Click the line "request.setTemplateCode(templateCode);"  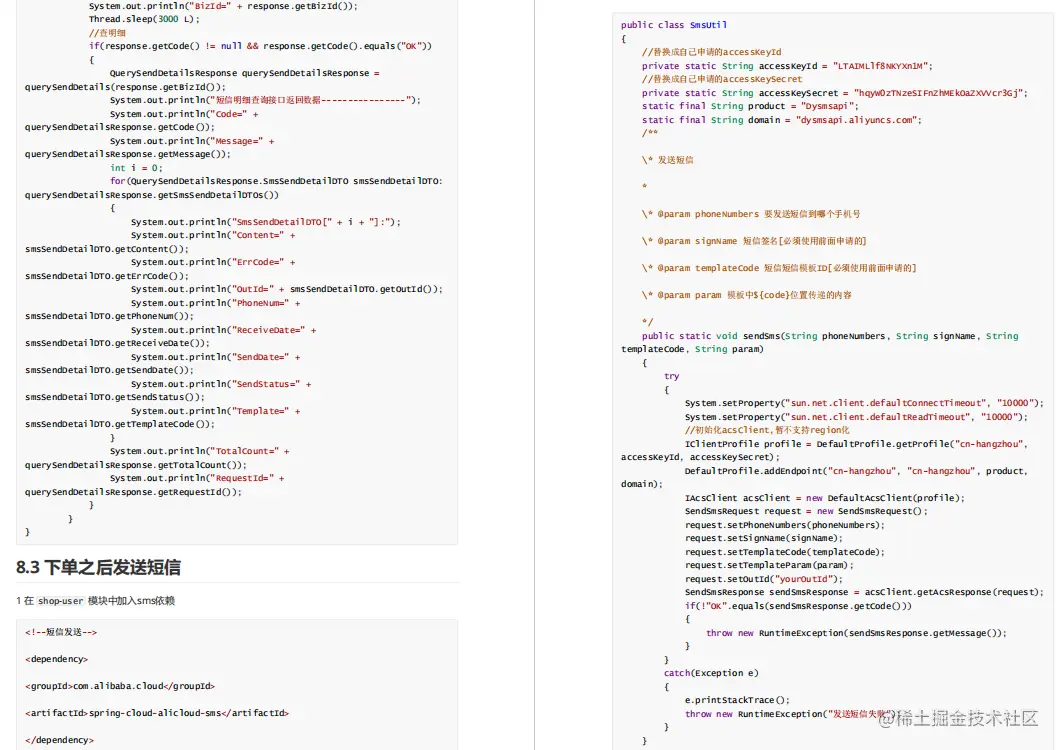[x=784, y=553]
